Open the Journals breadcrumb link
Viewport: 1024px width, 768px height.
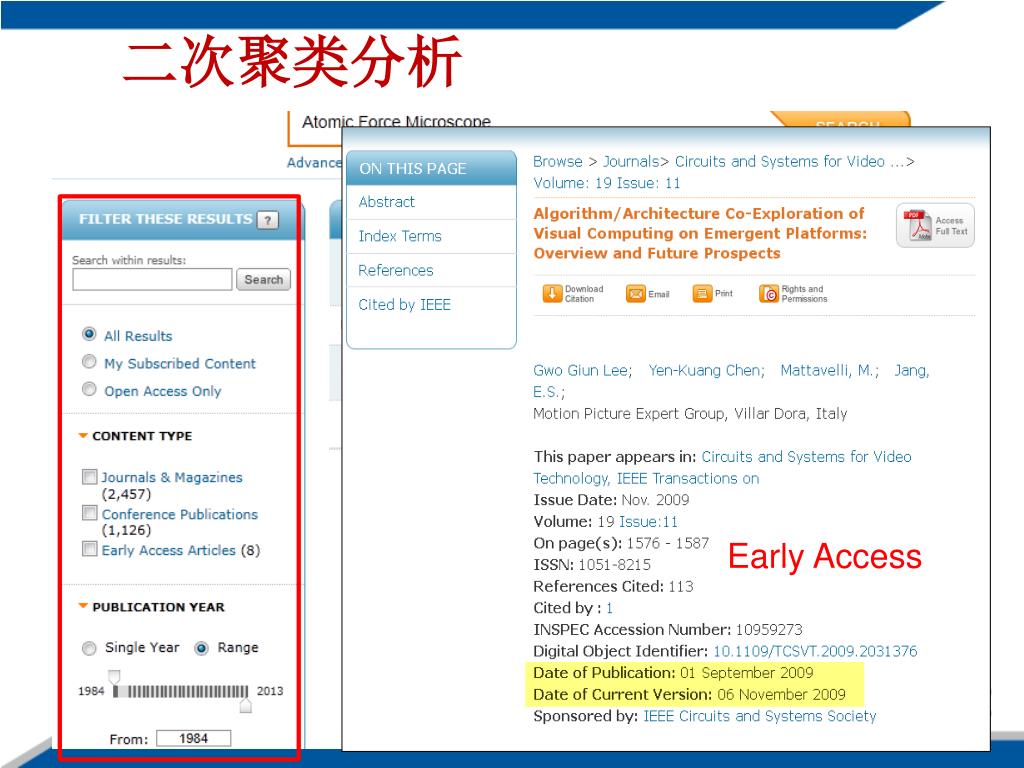point(630,161)
